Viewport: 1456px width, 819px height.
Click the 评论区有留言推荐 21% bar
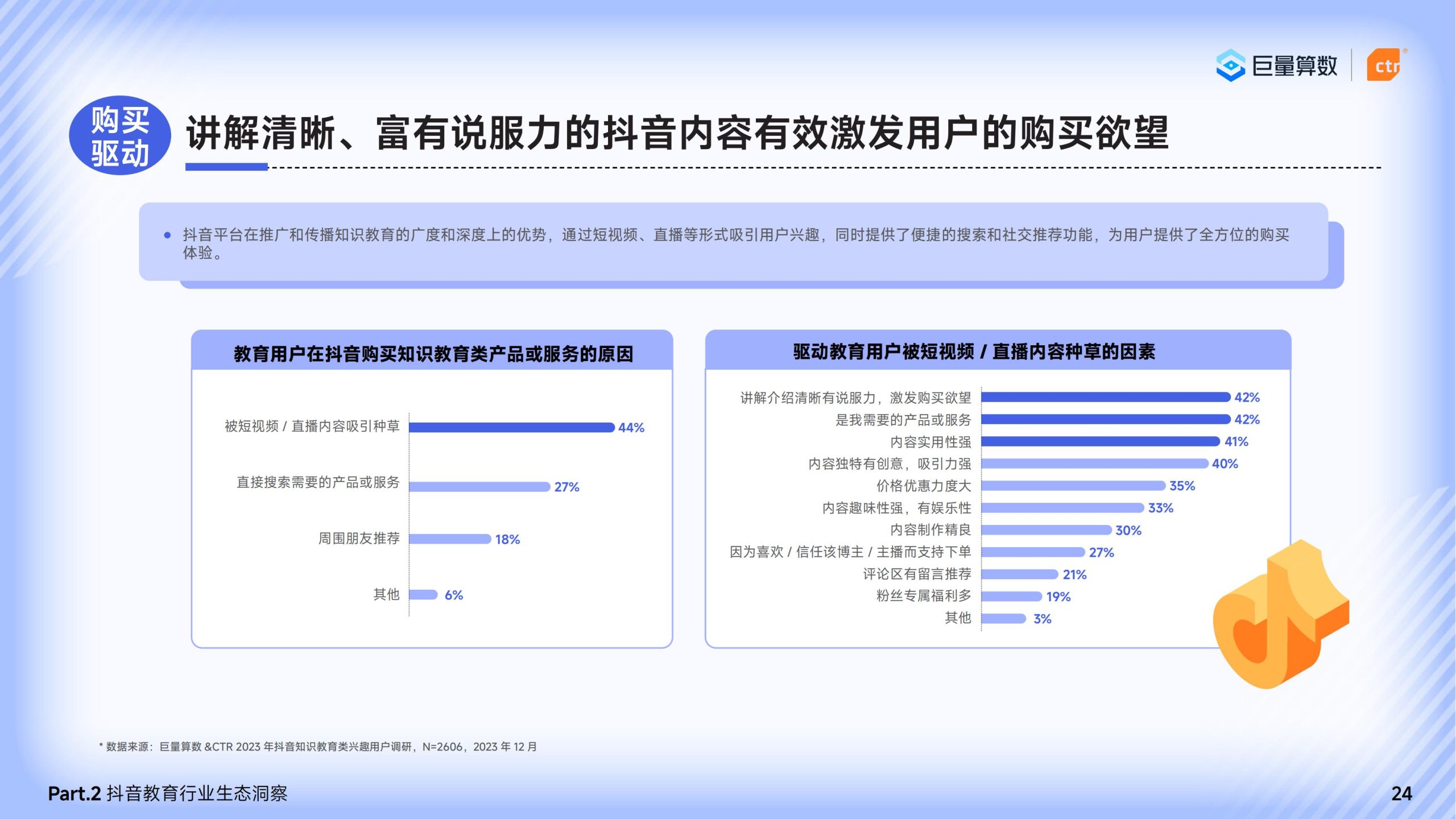pyautogui.click(x=1019, y=574)
